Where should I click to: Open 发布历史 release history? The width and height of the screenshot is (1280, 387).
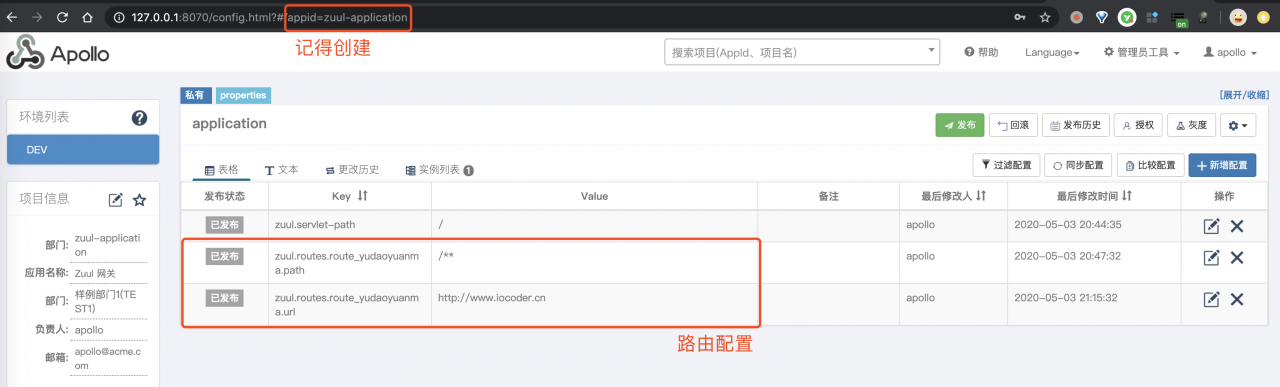click(1076, 125)
